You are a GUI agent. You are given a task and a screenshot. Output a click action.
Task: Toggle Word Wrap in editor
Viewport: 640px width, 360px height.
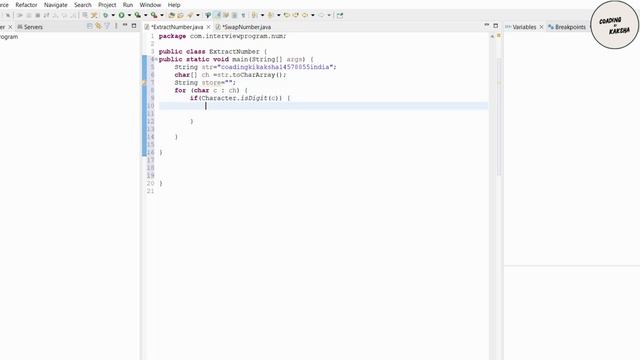226,15
